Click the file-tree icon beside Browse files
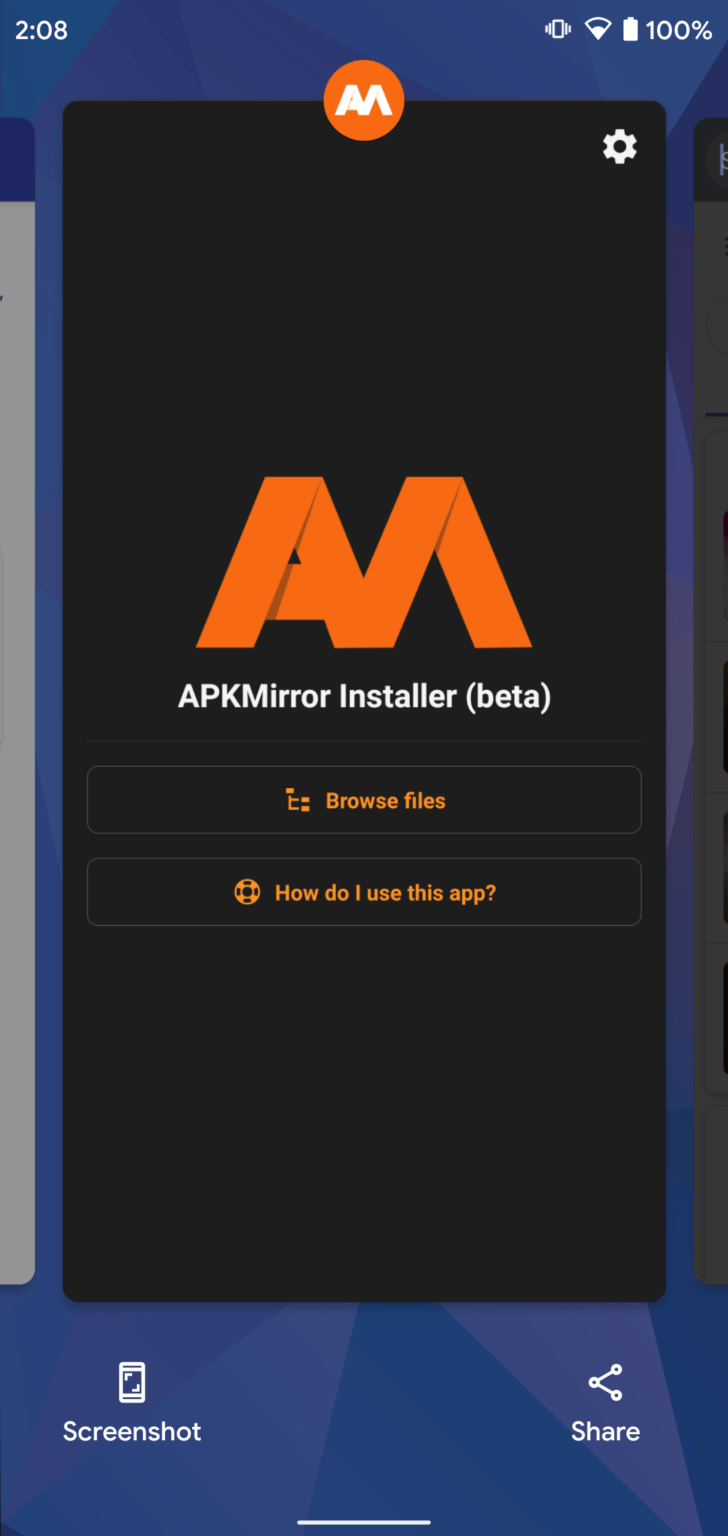The width and height of the screenshot is (728, 1536). click(x=298, y=800)
